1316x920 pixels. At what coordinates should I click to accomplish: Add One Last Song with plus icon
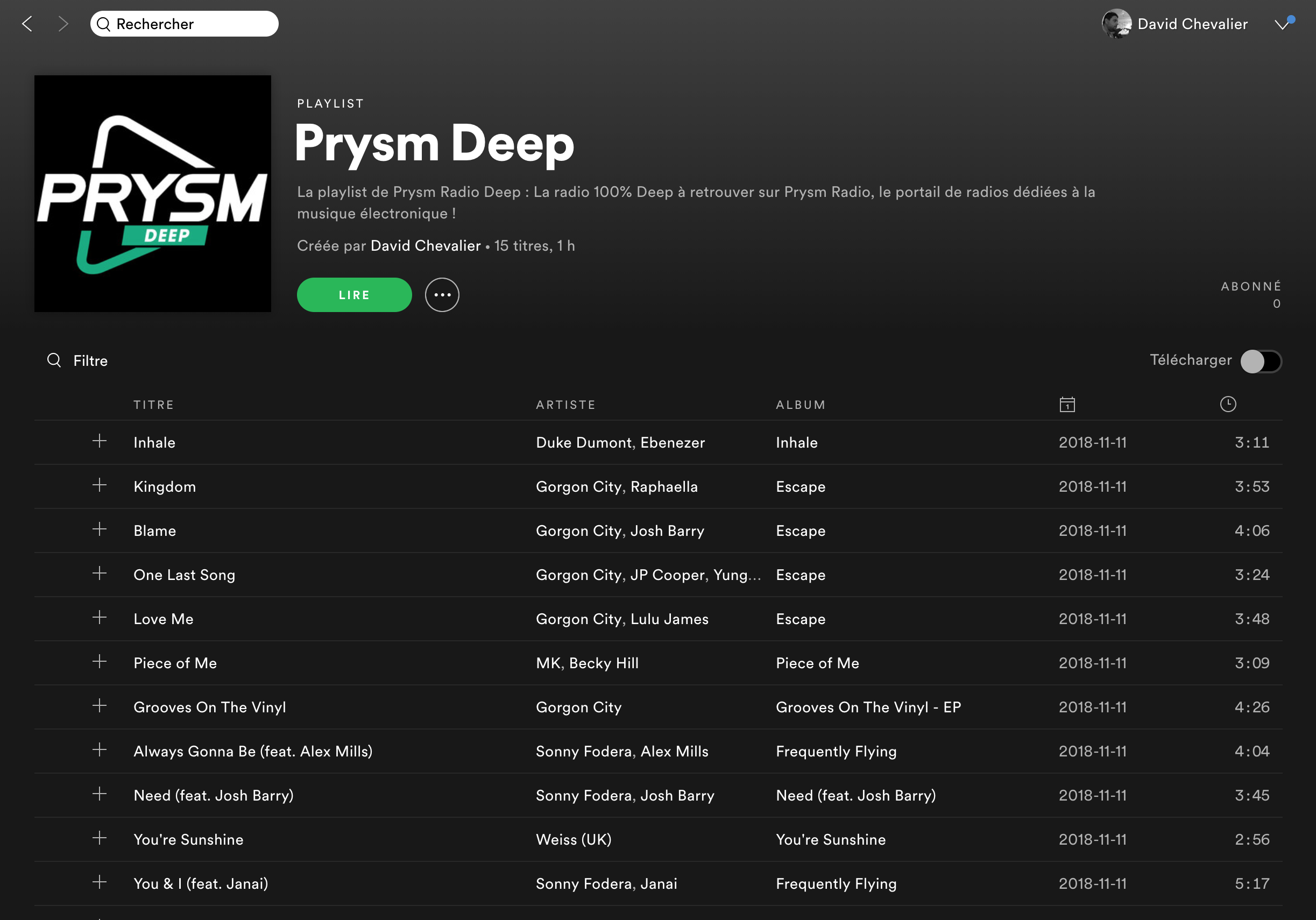click(100, 573)
